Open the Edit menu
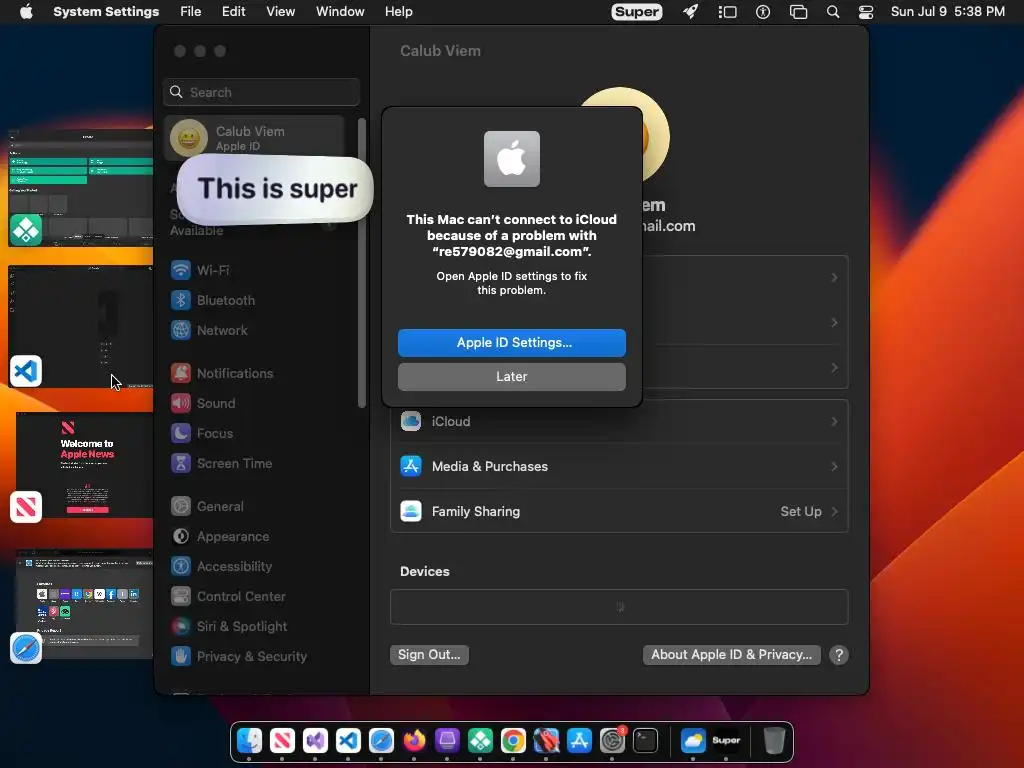The height and width of the screenshot is (768, 1024). click(233, 12)
